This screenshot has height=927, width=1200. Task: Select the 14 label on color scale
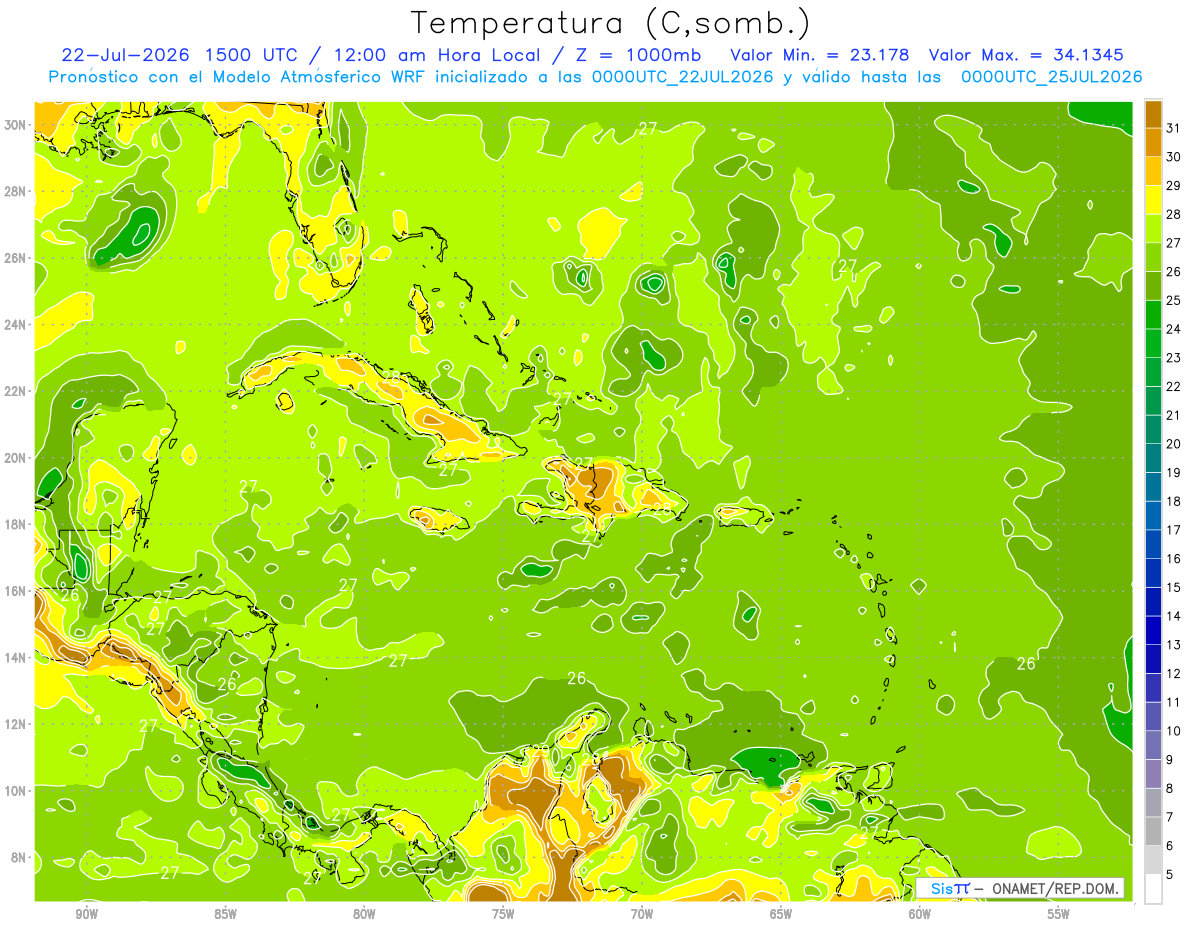pos(1174,616)
